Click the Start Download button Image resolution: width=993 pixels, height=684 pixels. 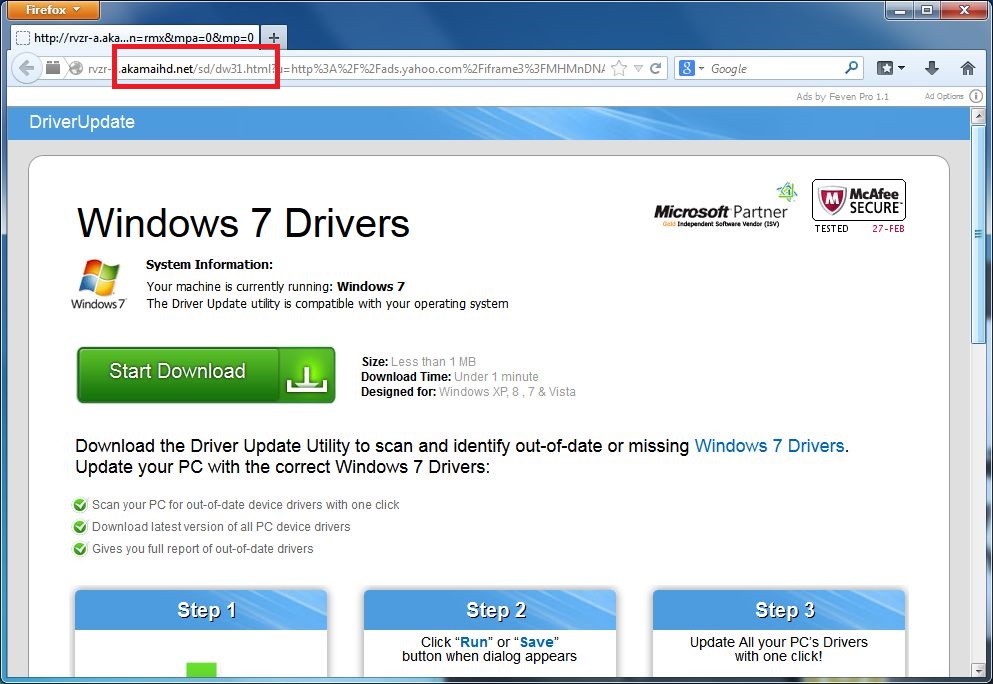coord(206,374)
